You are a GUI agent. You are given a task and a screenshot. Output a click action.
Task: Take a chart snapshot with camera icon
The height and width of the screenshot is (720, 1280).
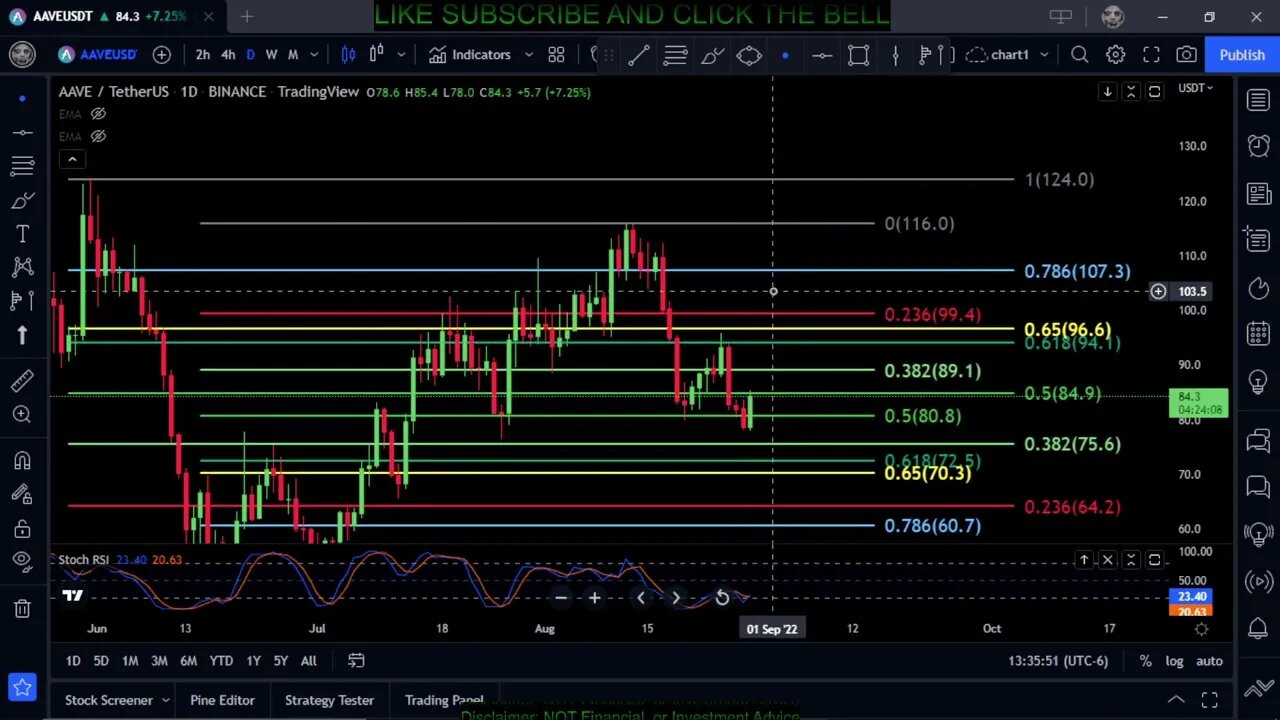tap(1186, 55)
